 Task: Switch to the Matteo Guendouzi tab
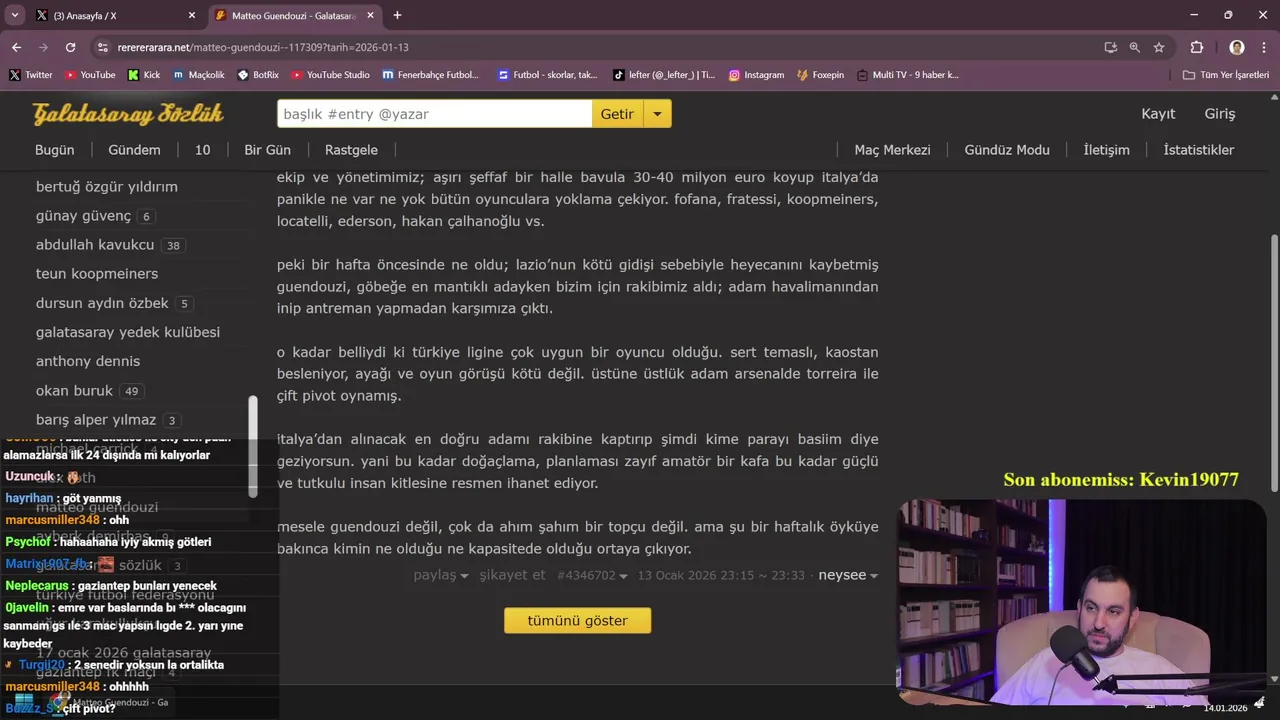pos(295,15)
